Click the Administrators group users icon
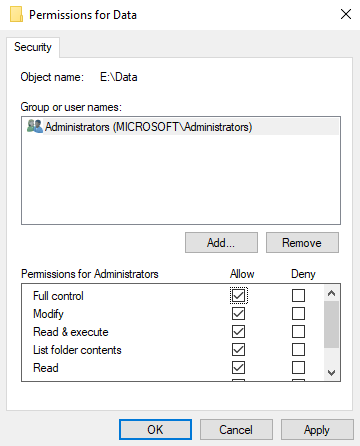Image resolution: width=360 pixels, height=446 pixels. 35,126
